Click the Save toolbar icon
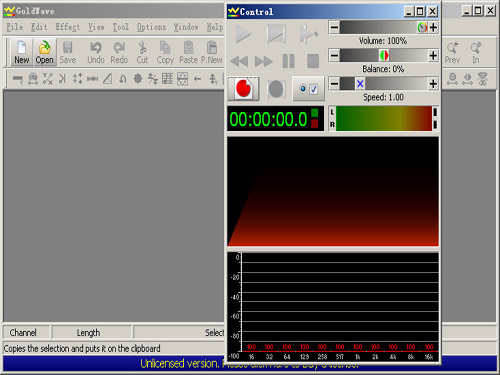Screen dimensions: 500x375 coord(68,52)
